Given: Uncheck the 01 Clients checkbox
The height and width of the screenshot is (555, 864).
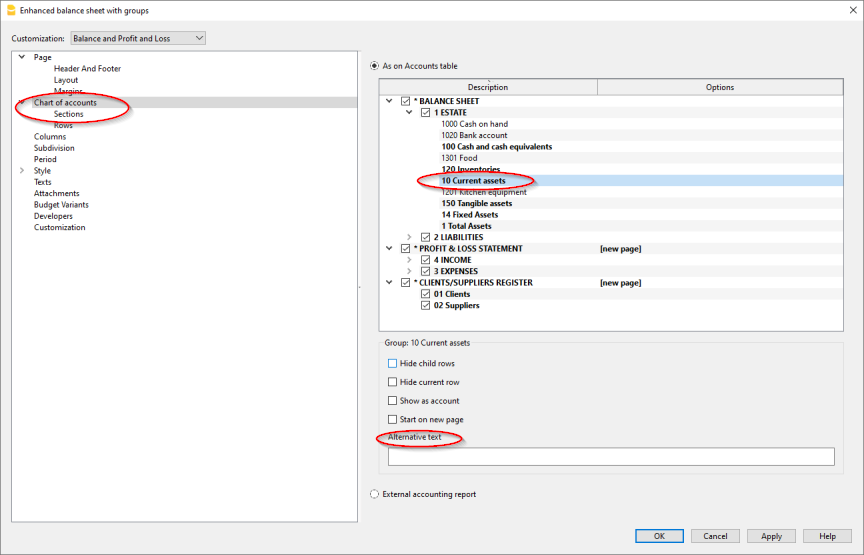Looking at the screenshot, I should coord(425,294).
